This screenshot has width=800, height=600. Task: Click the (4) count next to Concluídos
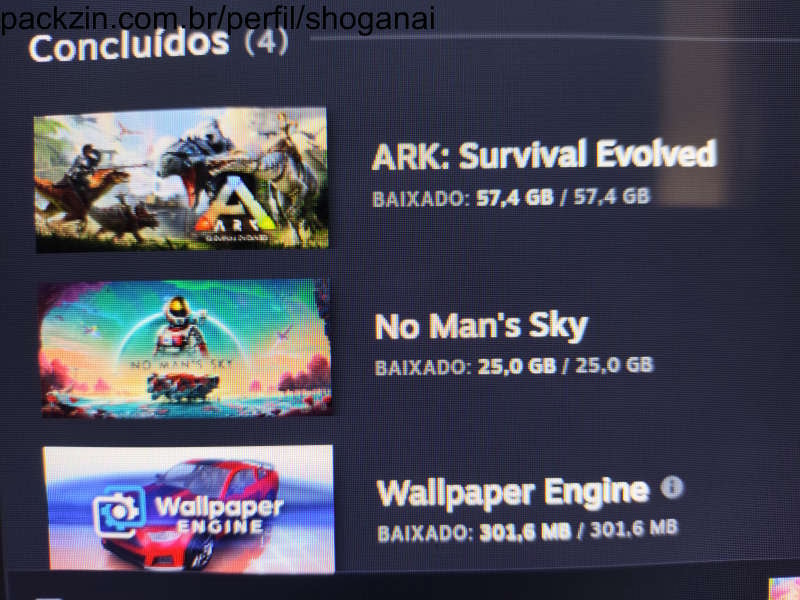(x=266, y=42)
